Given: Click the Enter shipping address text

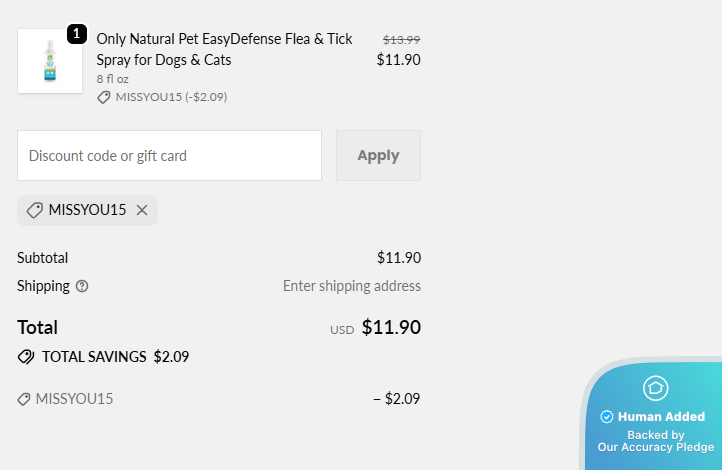Looking at the screenshot, I should (x=351, y=286).
